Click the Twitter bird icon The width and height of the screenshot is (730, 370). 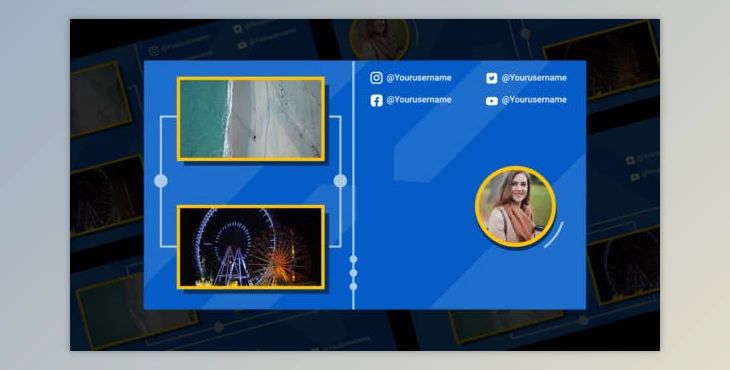(492, 78)
